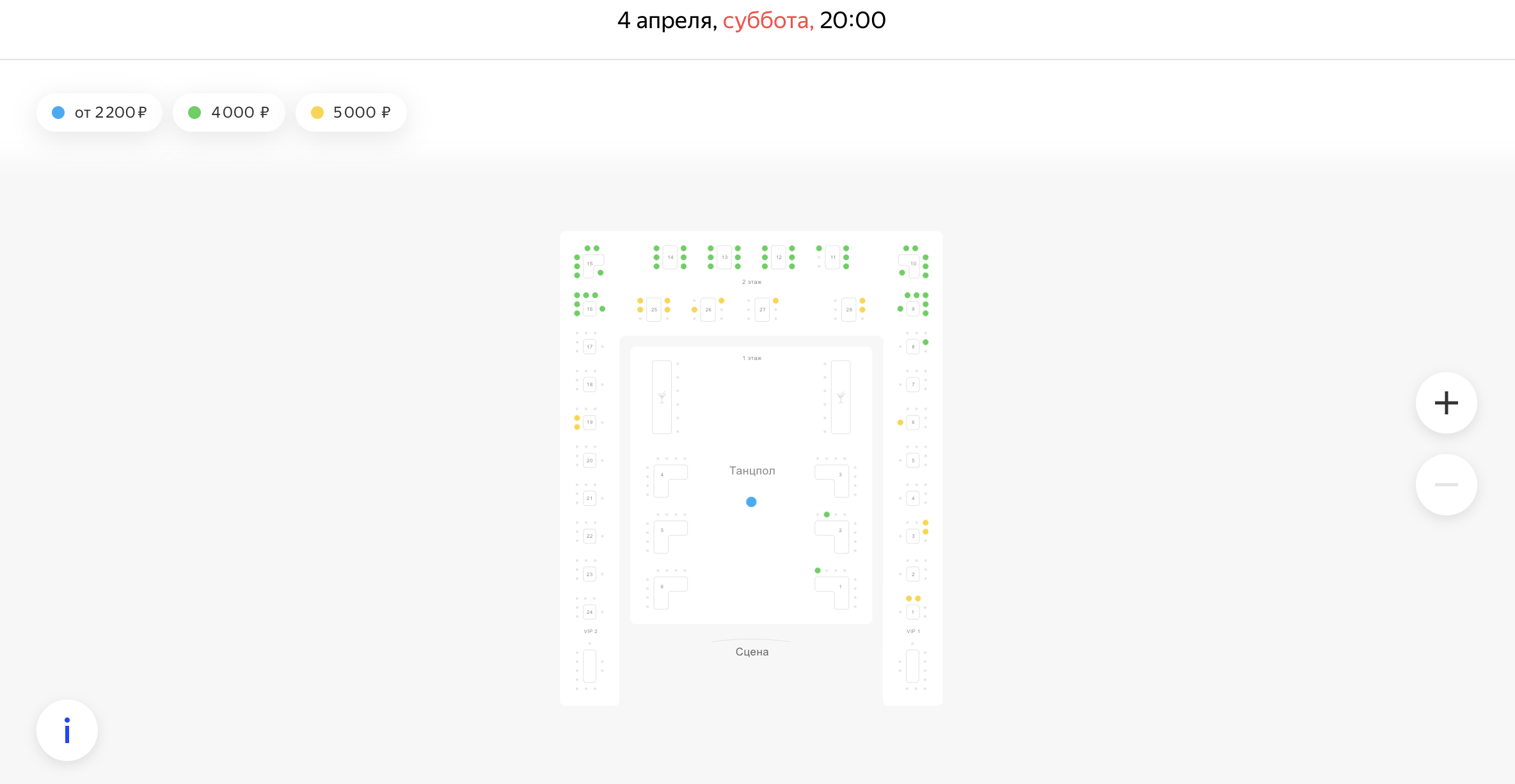Choose the lower yellow seat right of table 28
The width and height of the screenshot is (1515, 784).
point(862,310)
